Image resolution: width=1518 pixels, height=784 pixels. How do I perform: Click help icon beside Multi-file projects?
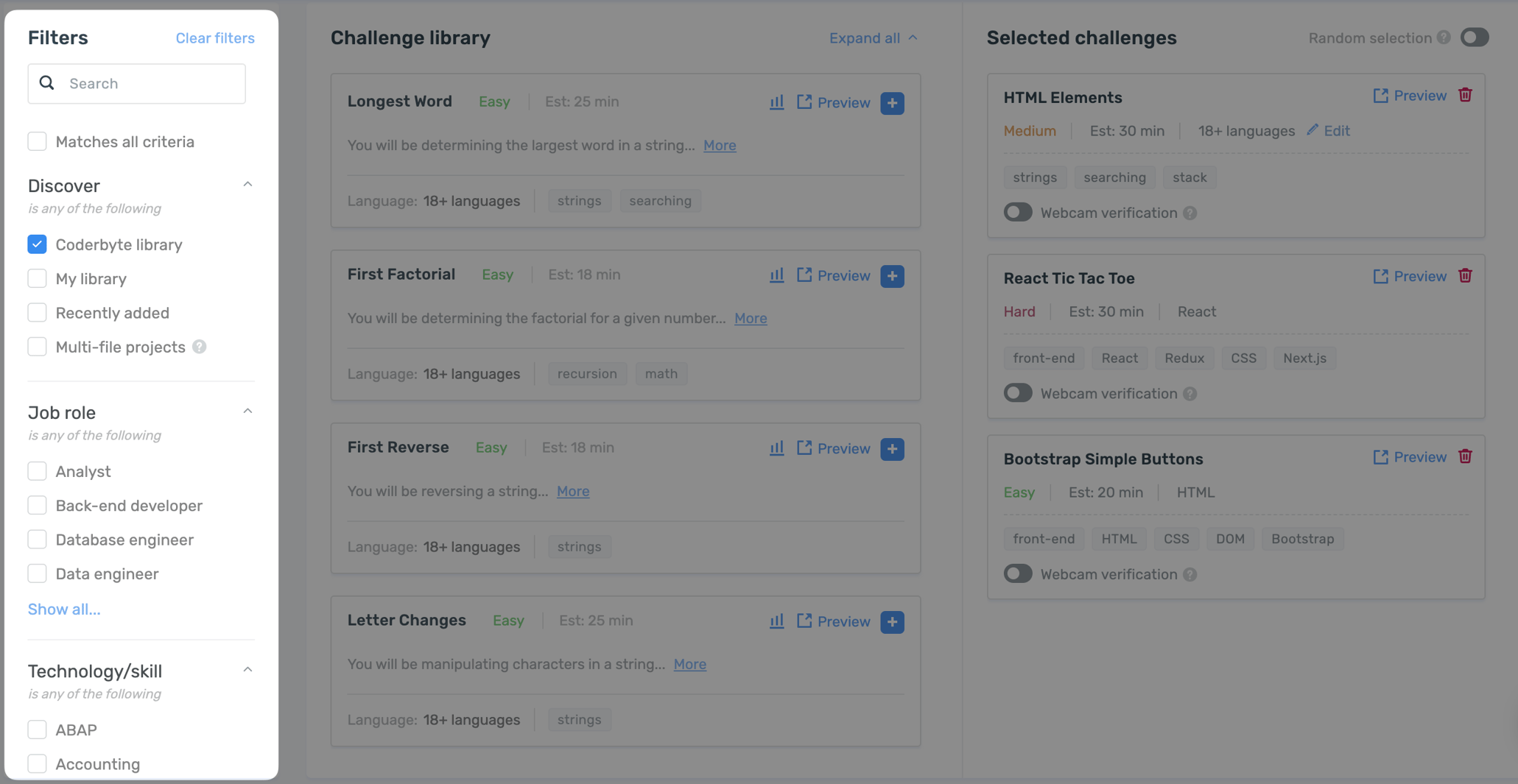coord(200,347)
